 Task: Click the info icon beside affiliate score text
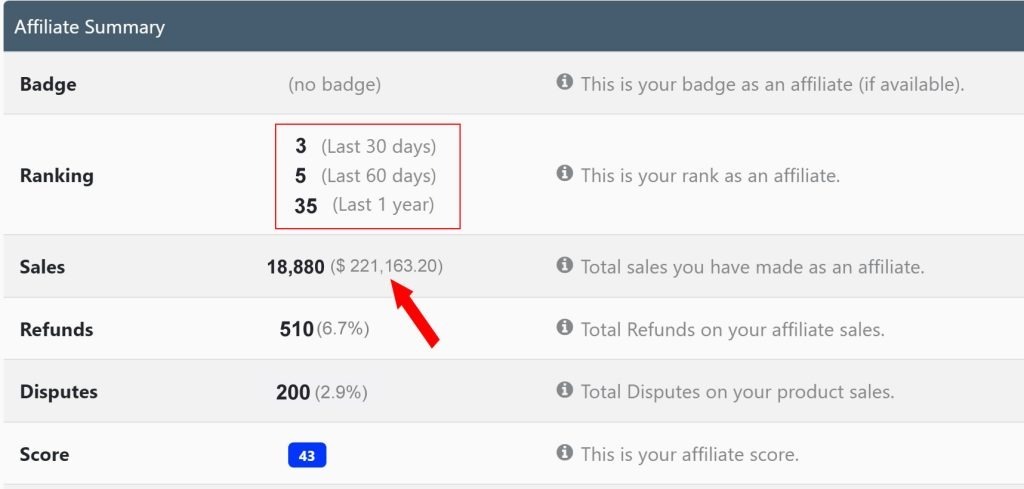point(564,452)
